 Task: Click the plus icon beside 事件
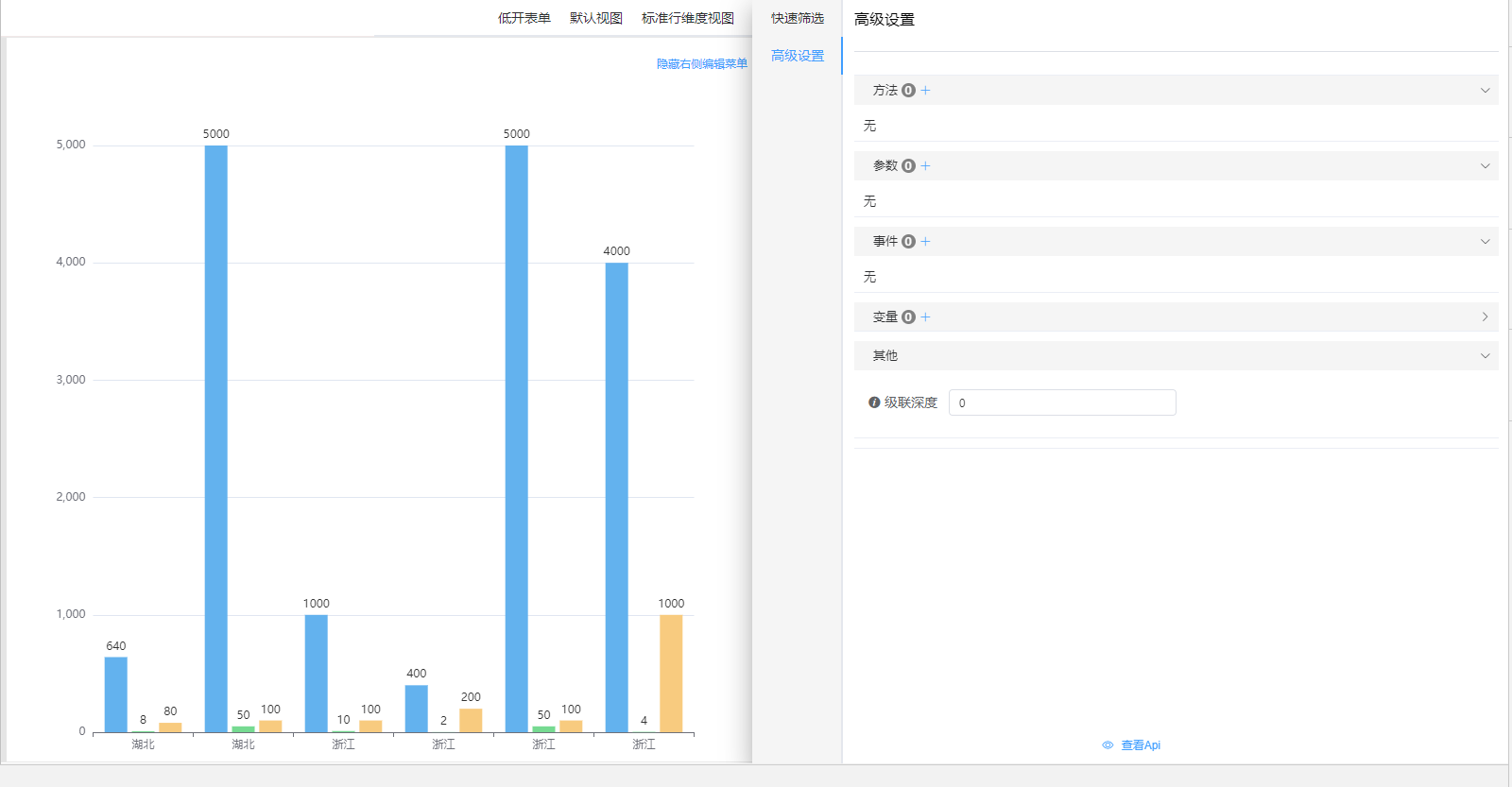[925, 242]
